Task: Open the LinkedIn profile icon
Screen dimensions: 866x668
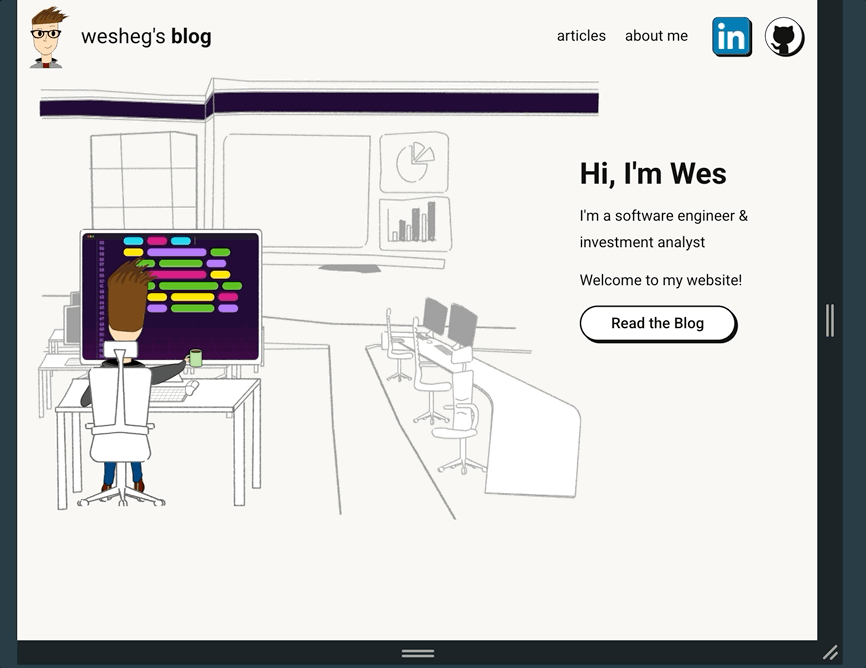Action: click(732, 36)
